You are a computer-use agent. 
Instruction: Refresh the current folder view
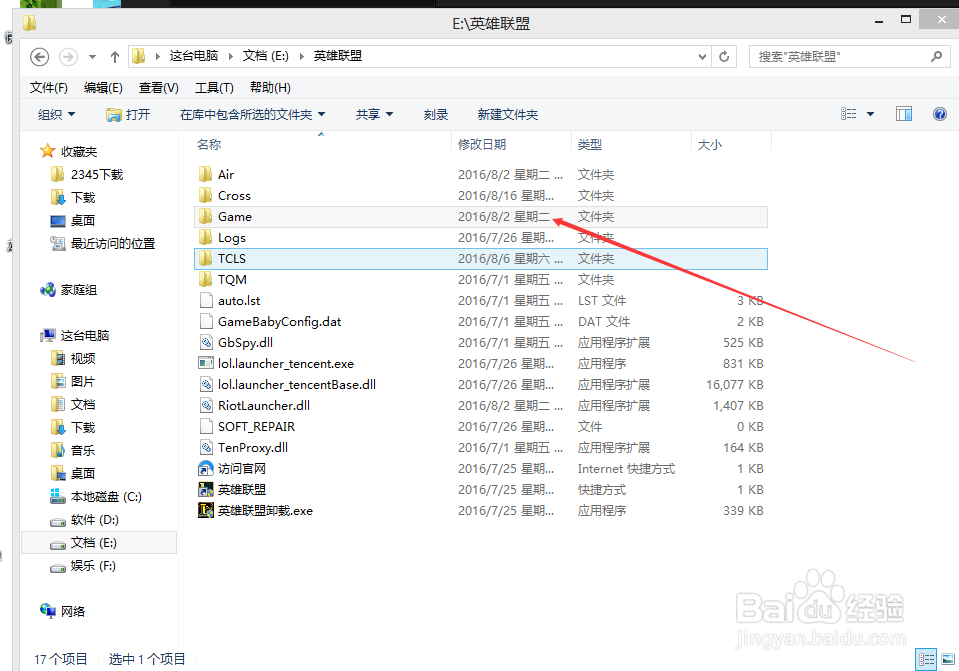(x=724, y=57)
